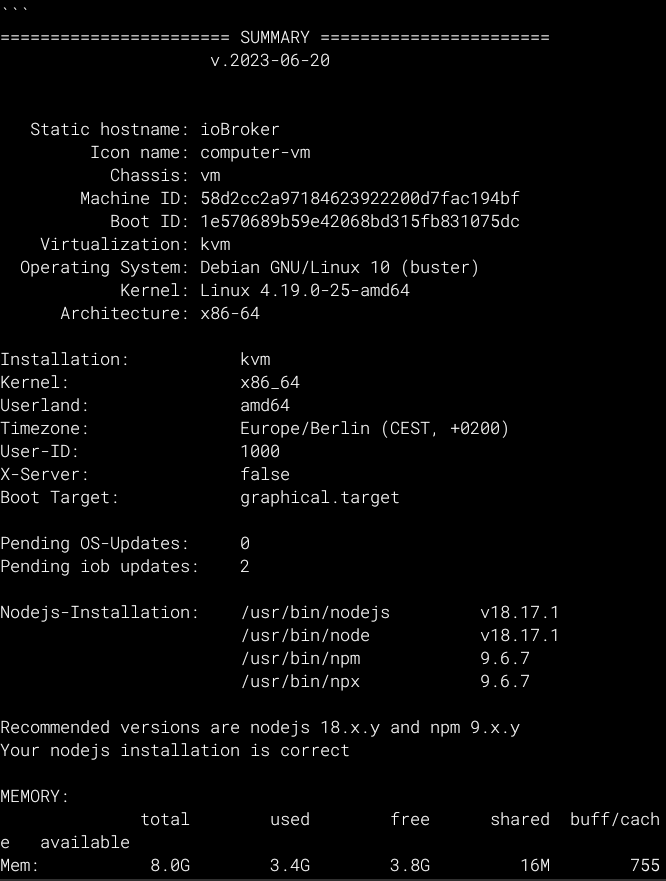This screenshot has height=881, width=666.
Task: Click the boot target graphical.target
Action: (320, 497)
